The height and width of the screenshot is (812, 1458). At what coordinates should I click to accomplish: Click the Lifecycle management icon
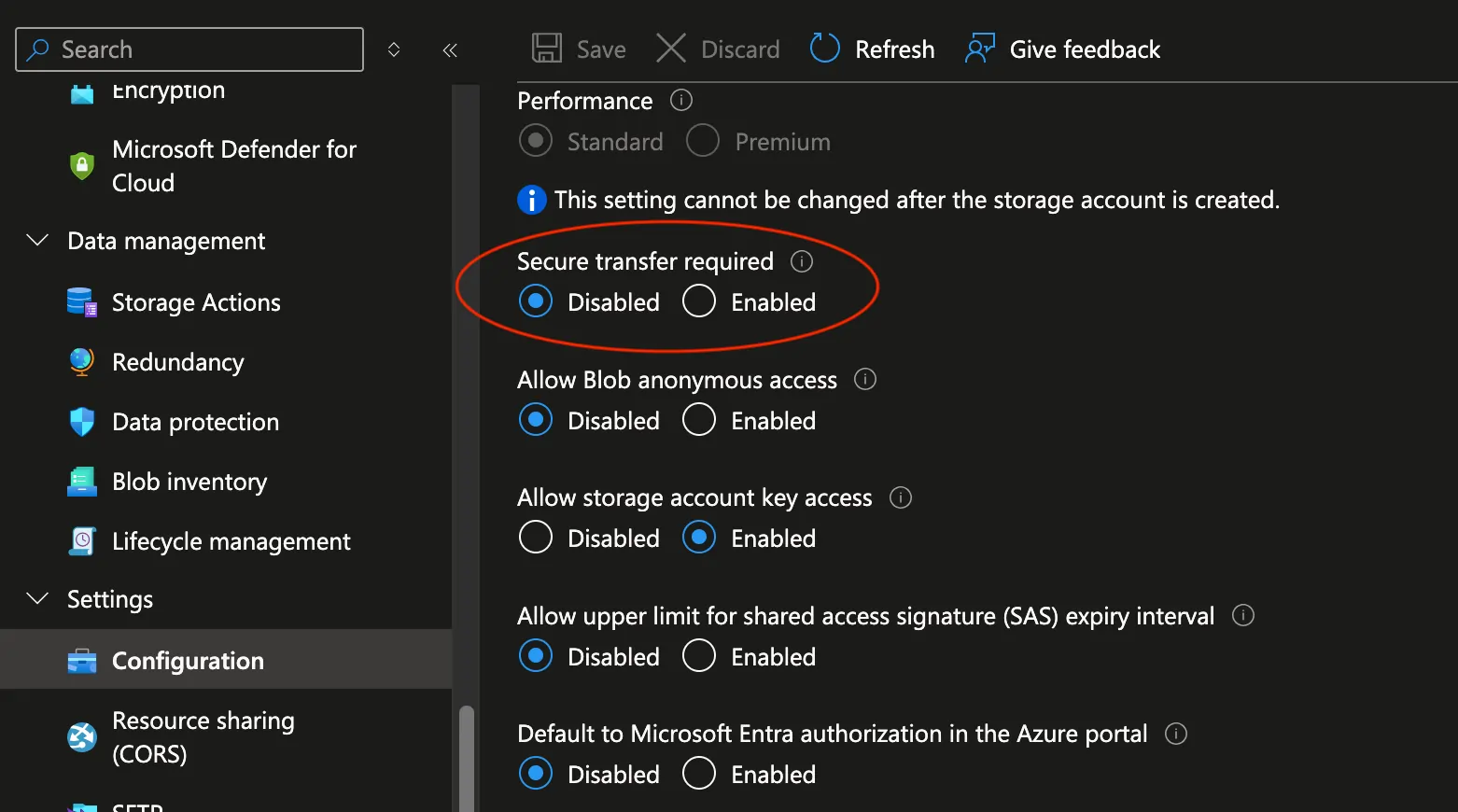(x=82, y=541)
